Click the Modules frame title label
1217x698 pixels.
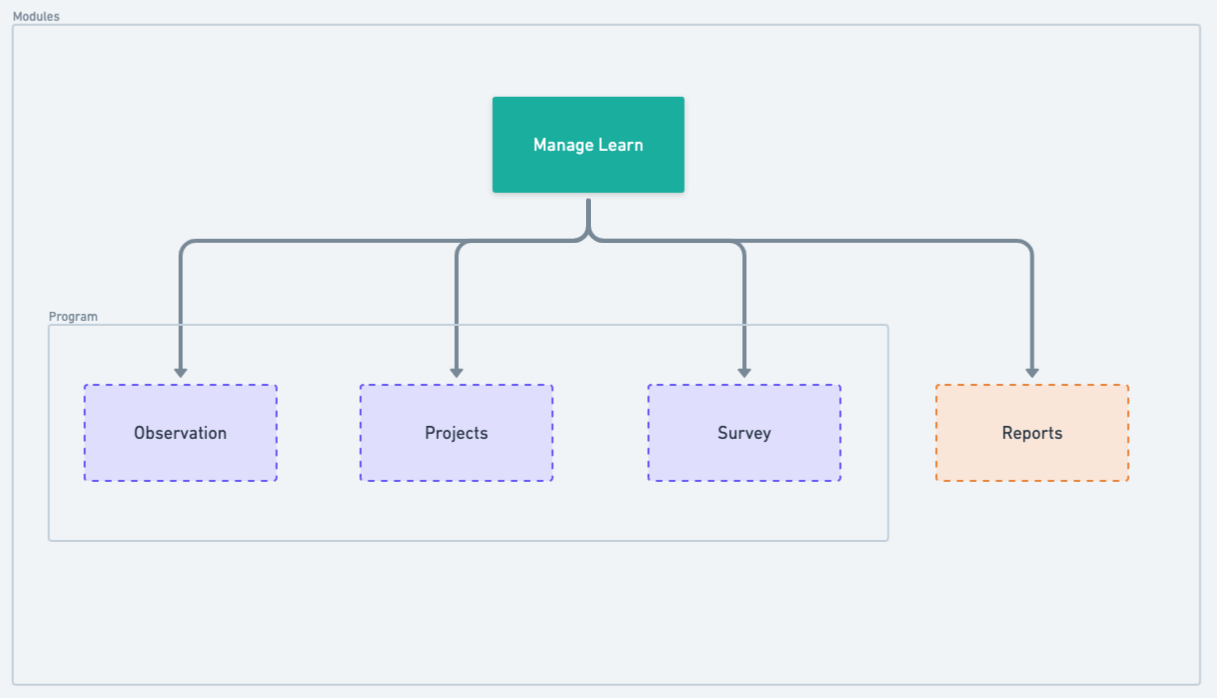(36, 17)
